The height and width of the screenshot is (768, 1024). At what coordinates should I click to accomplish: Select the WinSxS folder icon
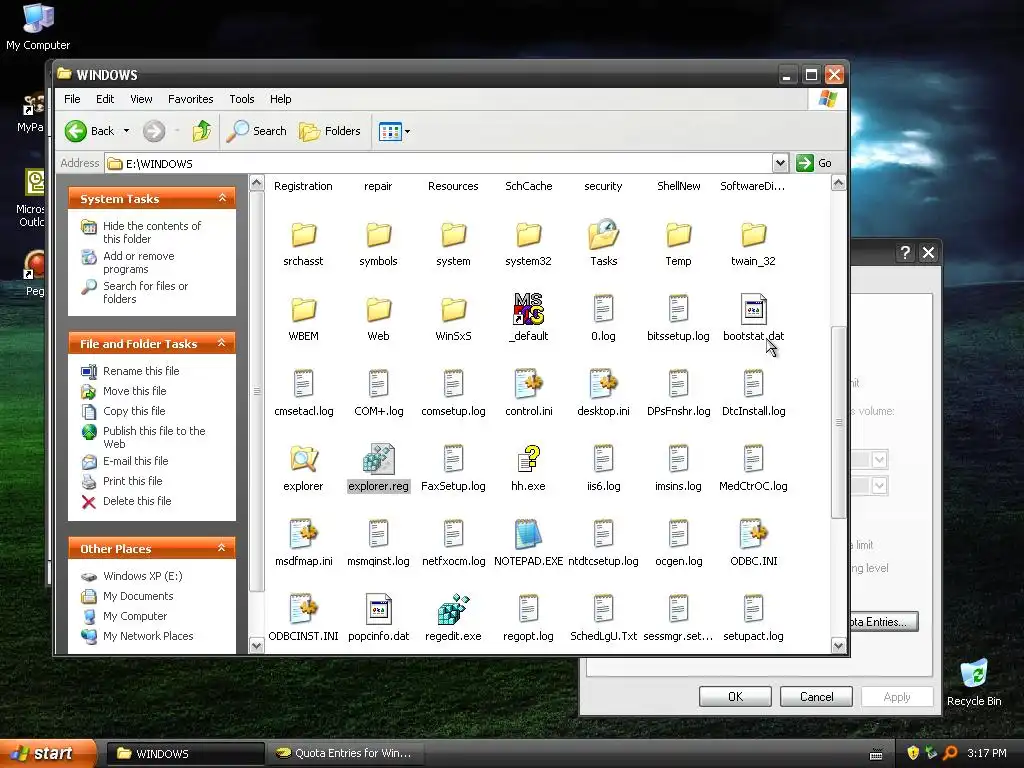453,309
